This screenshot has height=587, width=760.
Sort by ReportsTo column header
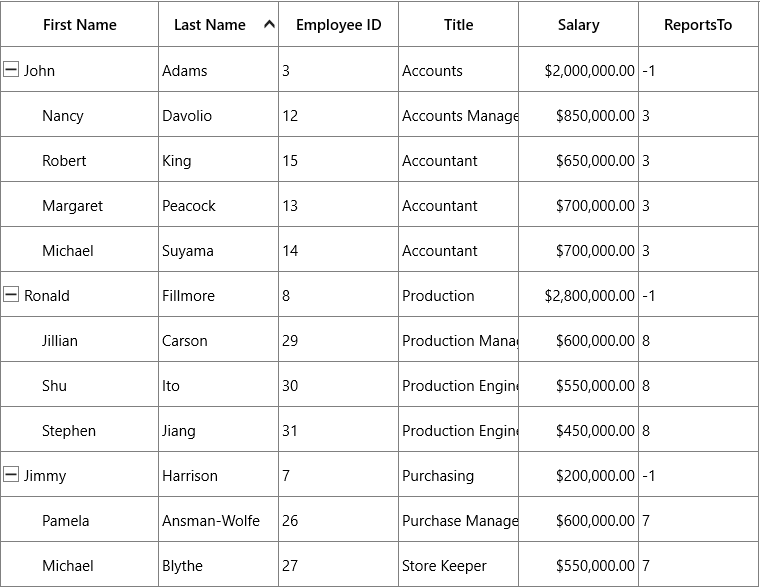698,24
